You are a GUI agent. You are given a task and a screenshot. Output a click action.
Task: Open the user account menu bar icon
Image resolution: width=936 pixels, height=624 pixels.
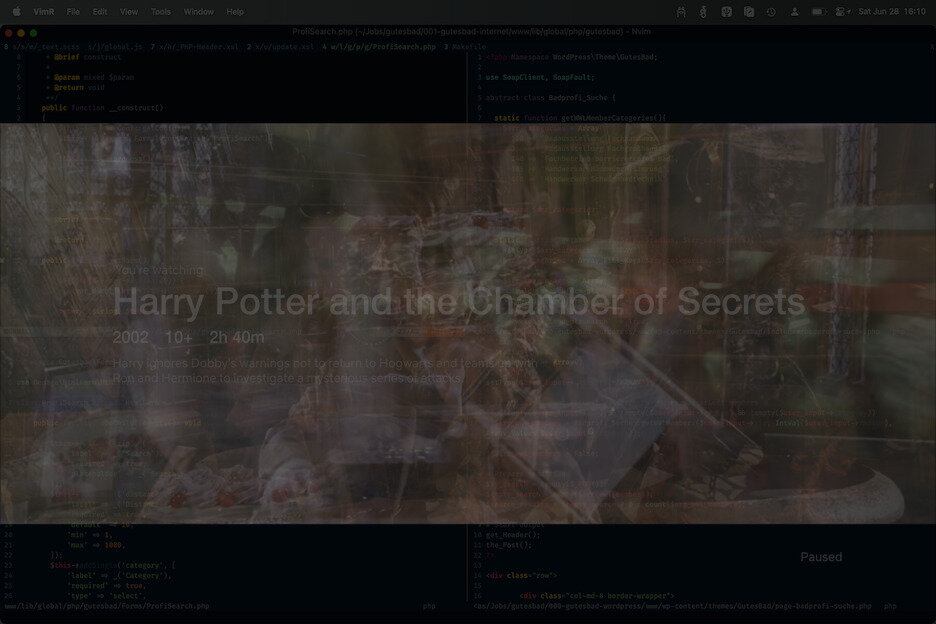coord(794,11)
